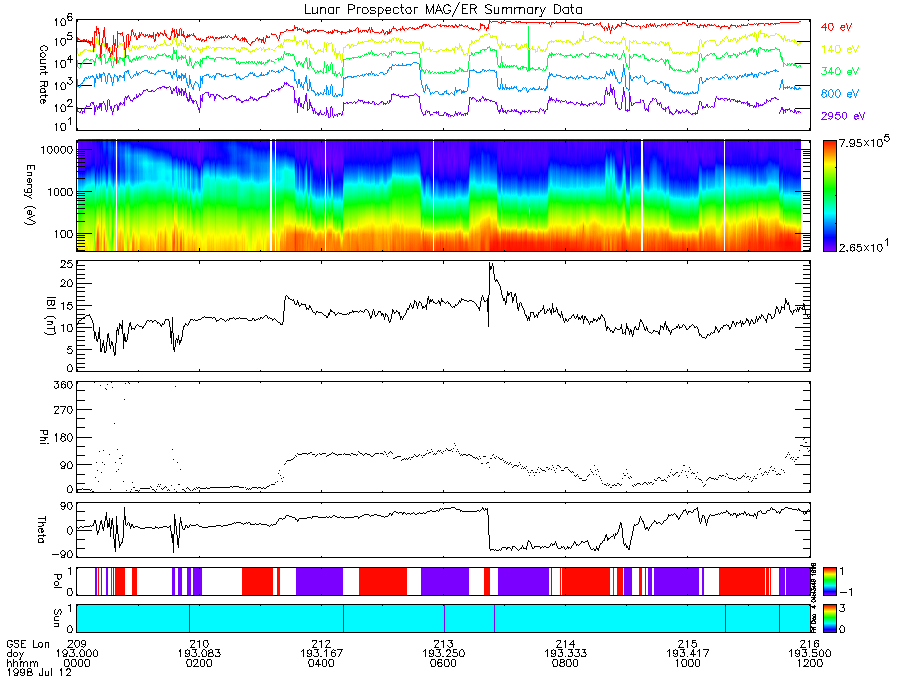The width and height of the screenshot is (900, 700).
Task: Click the "Energy (eV)" y-axis label
Action: [30, 195]
